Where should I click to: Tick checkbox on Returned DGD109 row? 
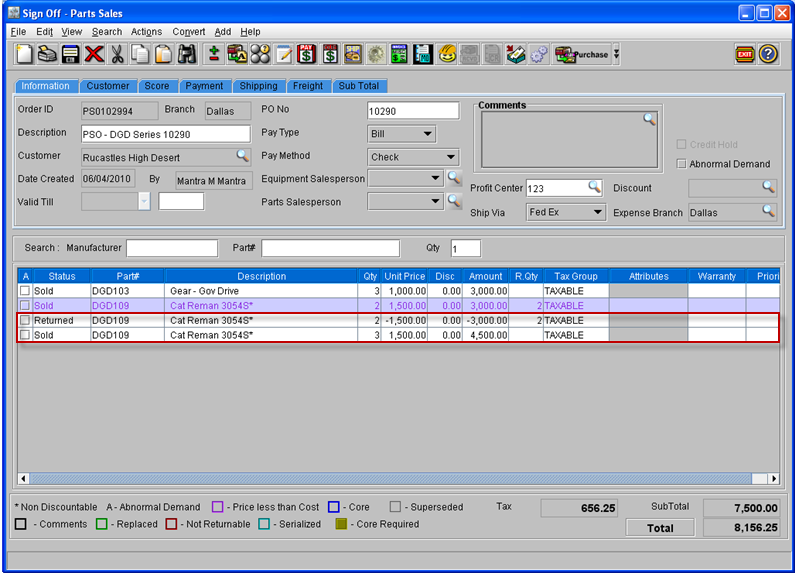point(25,320)
